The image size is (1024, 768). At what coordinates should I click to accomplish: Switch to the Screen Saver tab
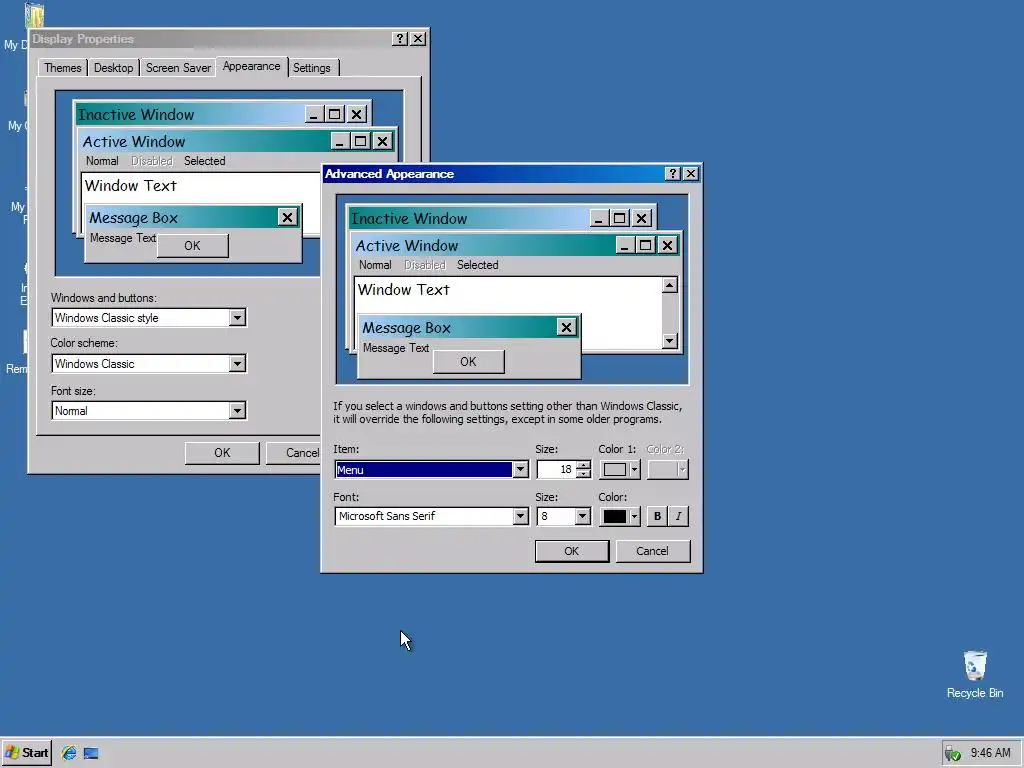(178, 68)
